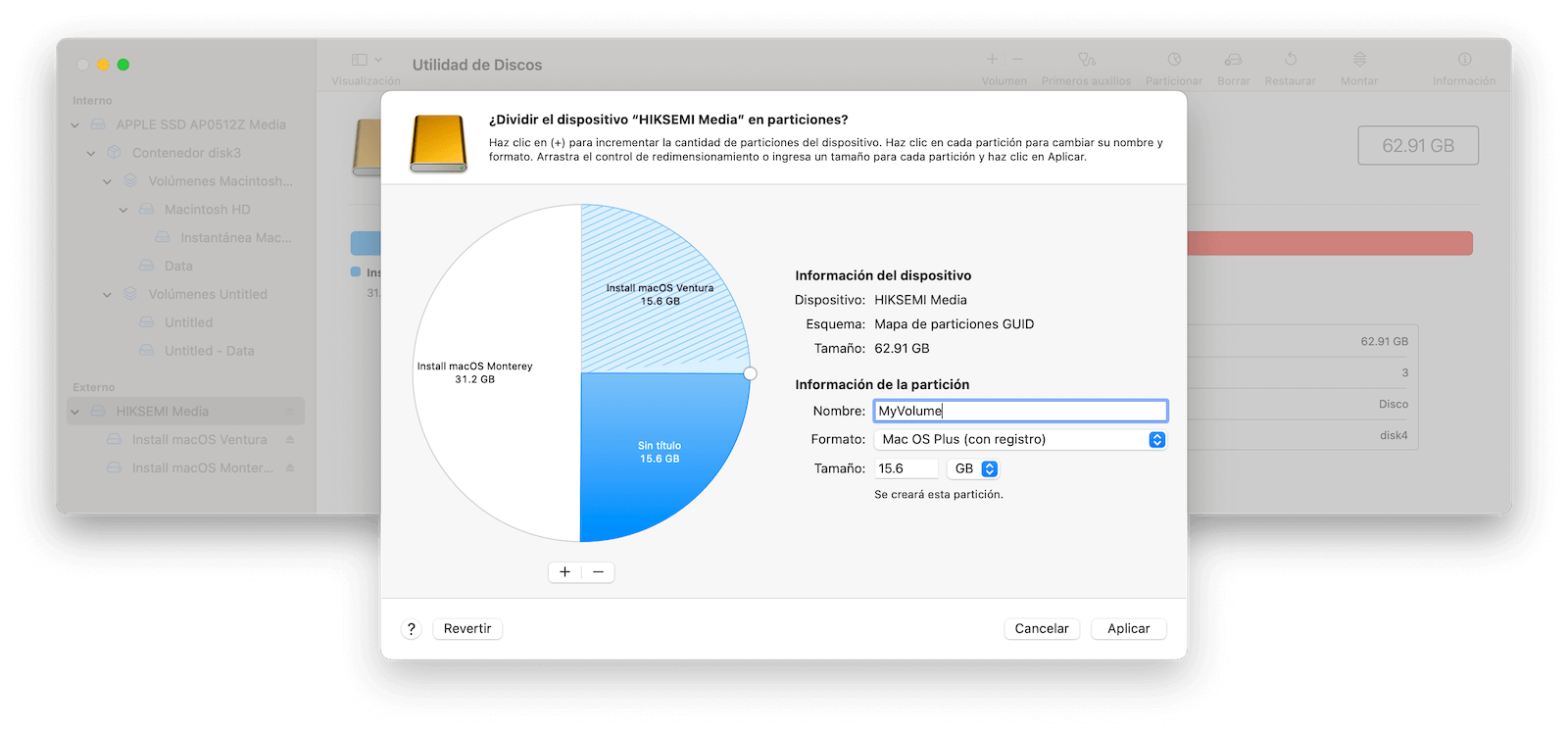Screen dimensions: 1568x734
Task: Click the 62.91 GB capacity box
Action: 1418,145
